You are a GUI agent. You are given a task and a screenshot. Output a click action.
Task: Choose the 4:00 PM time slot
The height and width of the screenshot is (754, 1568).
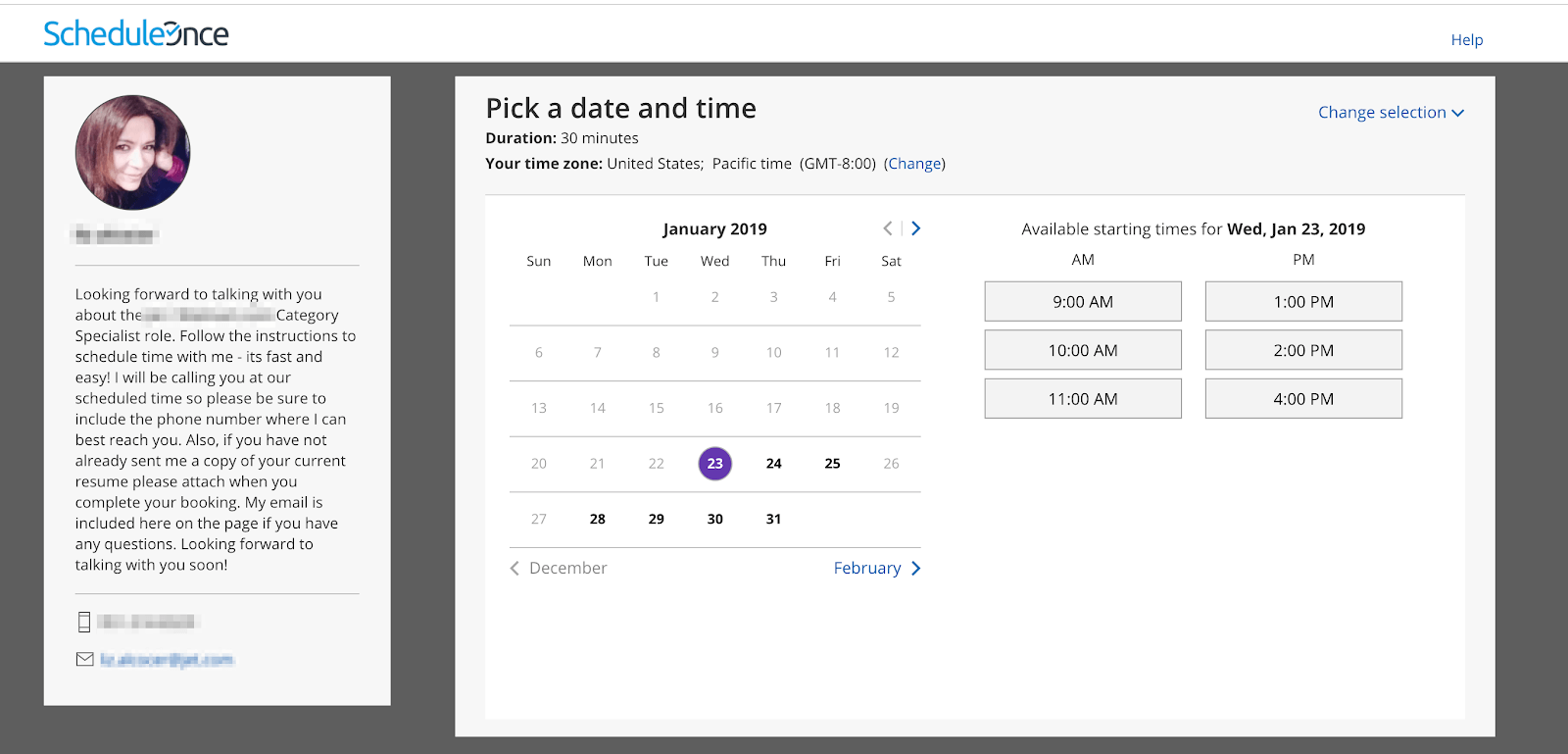point(1302,399)
